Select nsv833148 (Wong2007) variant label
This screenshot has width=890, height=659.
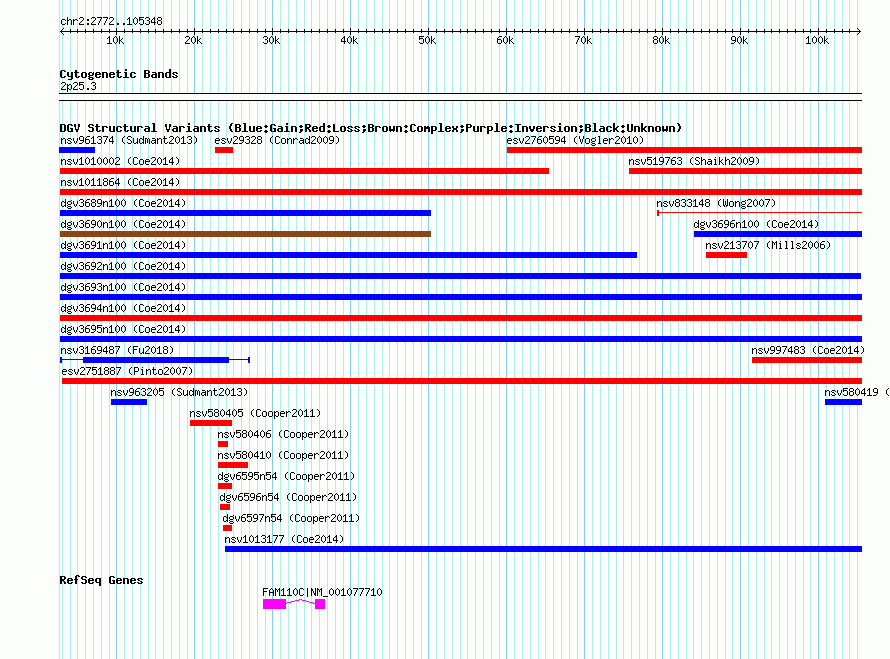coord(716,203)
